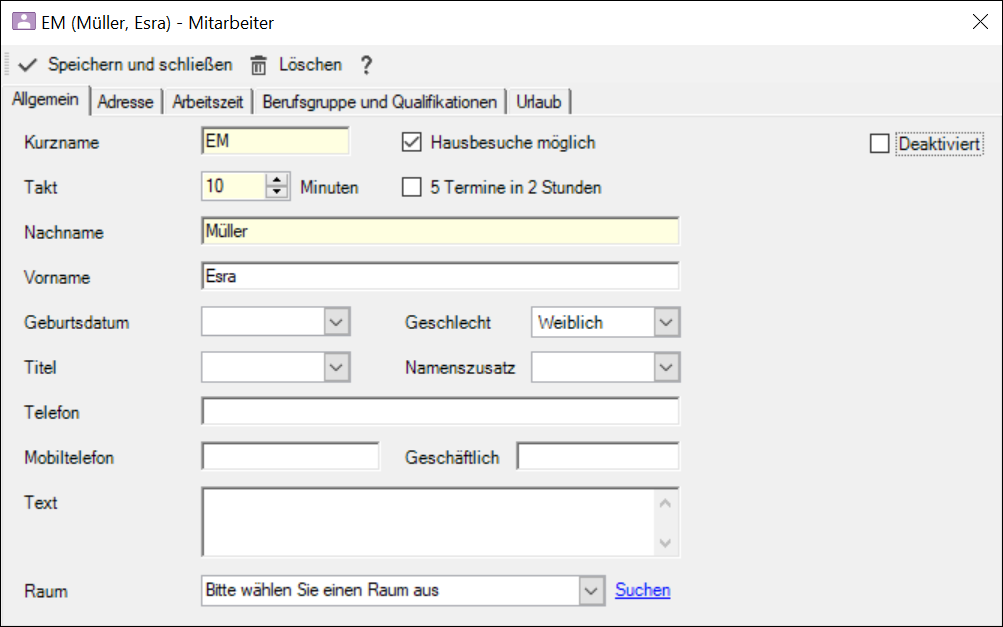Open the Arbeitszeit tab
The image size is (1003, 627).
point(208,102)
